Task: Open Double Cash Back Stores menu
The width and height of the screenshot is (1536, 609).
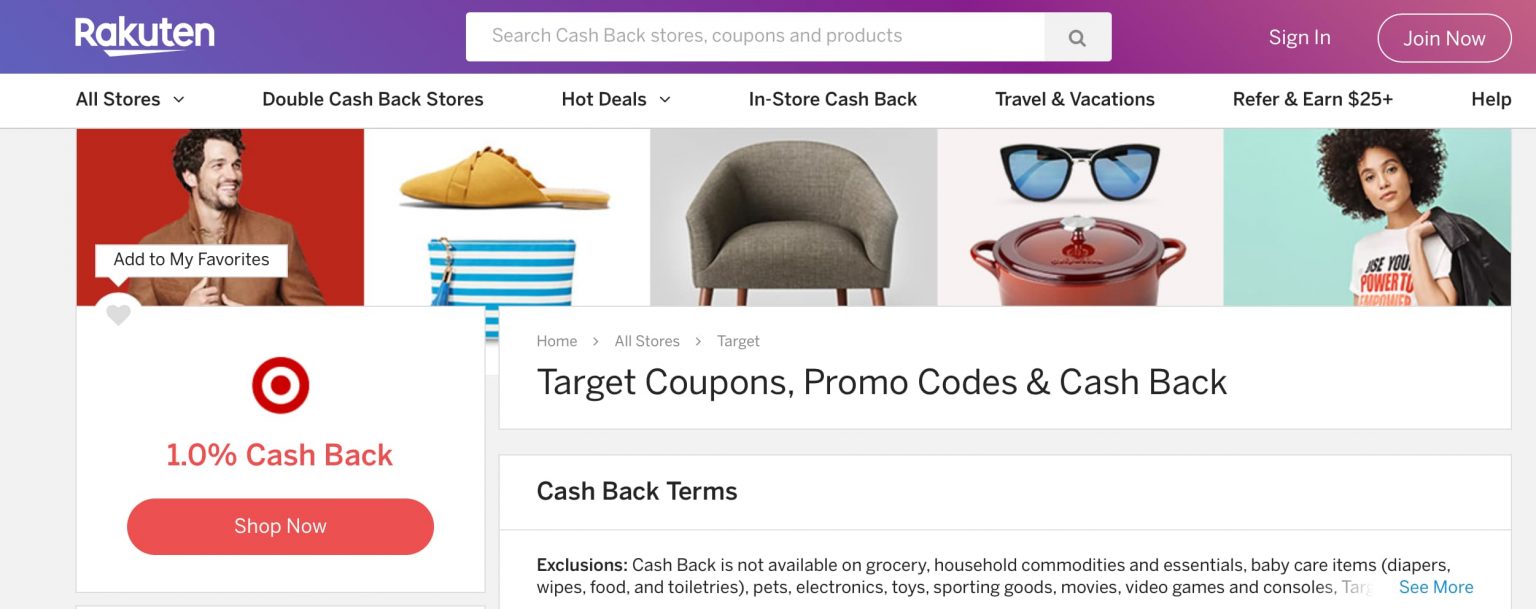Action: 372,99
